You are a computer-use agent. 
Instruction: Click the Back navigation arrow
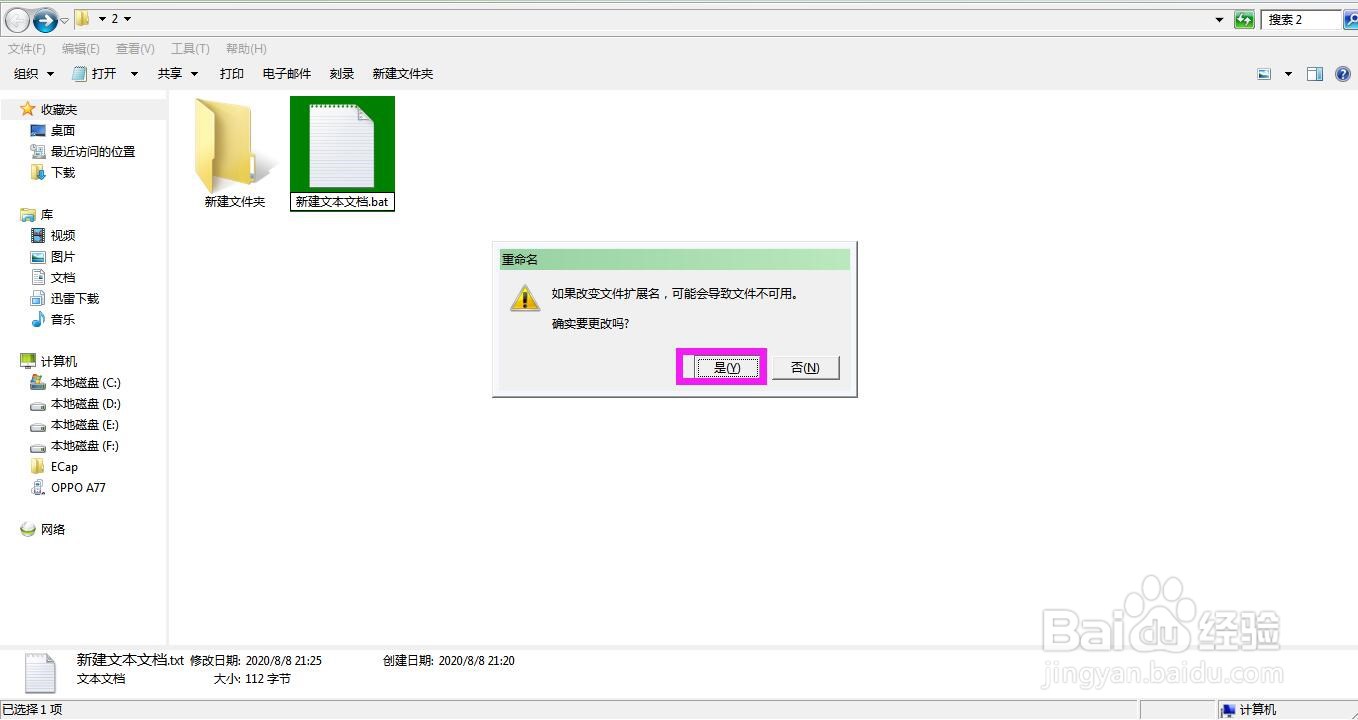(x=17, y=19)
